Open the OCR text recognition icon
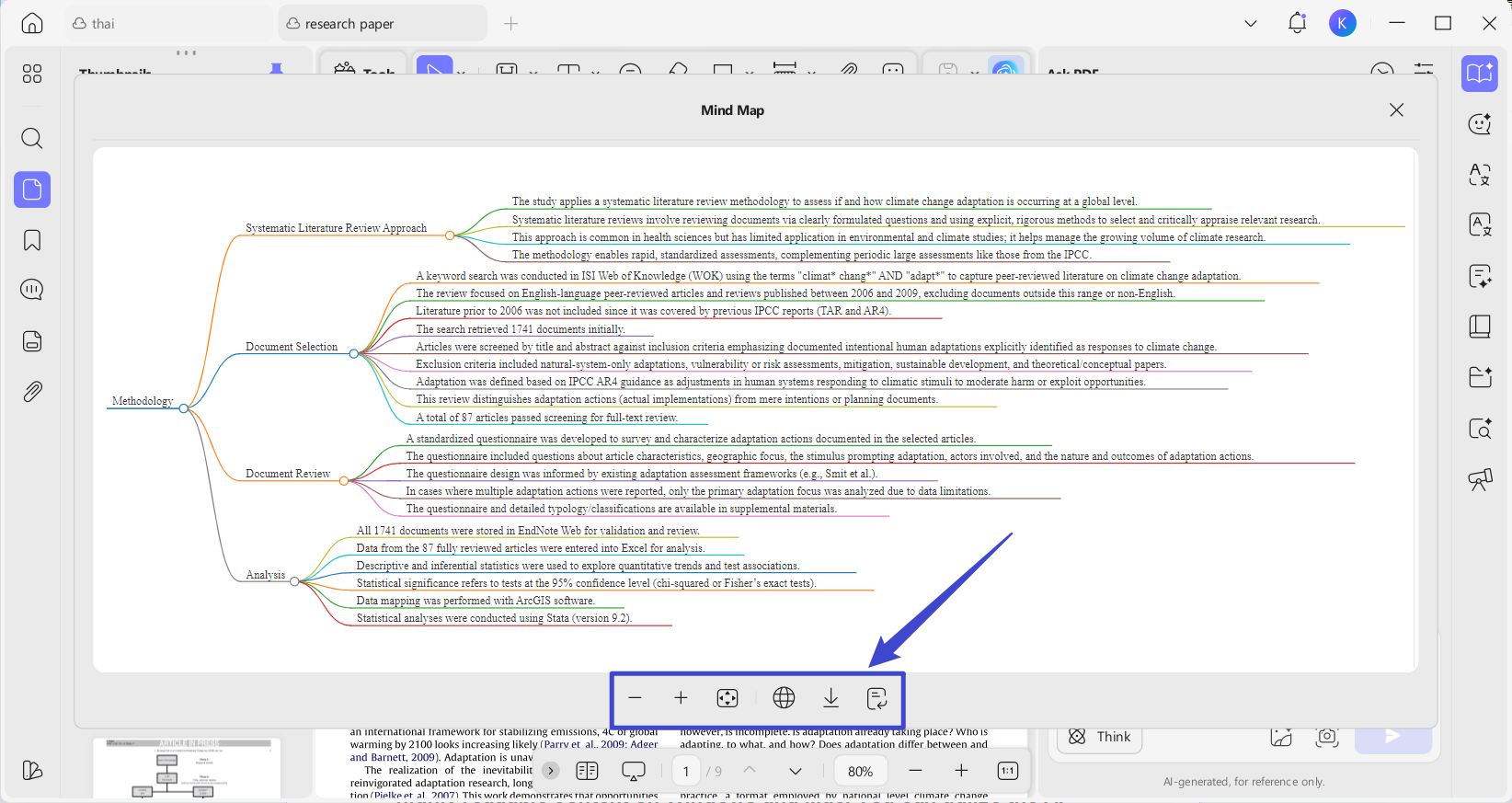The image size is (1512, 803). click(x=1480, y=224)
